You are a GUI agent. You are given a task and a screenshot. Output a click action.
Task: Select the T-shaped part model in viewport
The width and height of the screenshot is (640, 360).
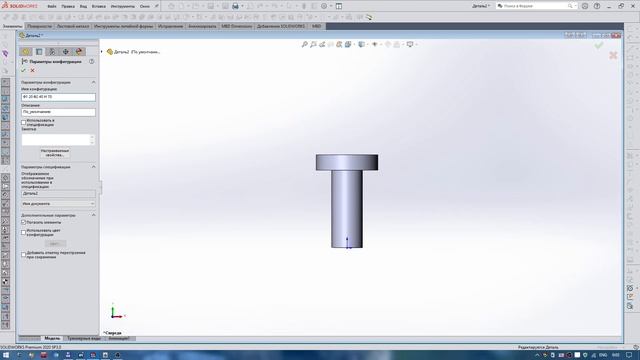[347, 201]
